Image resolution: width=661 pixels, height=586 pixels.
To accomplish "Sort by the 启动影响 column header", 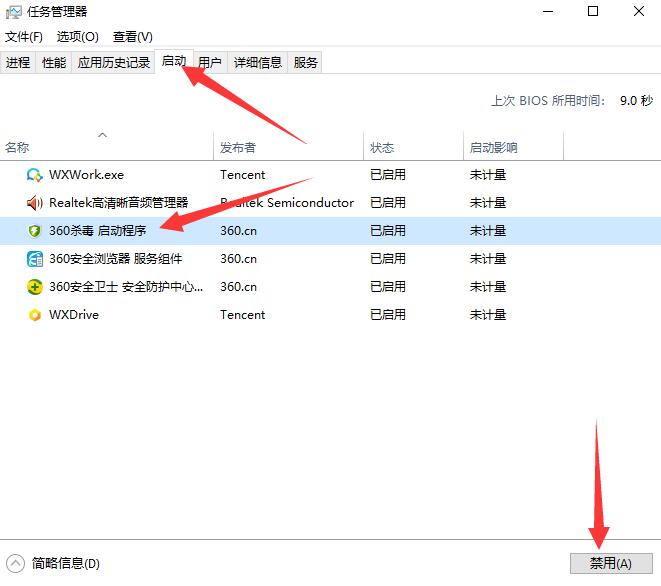I will (513, 146).
